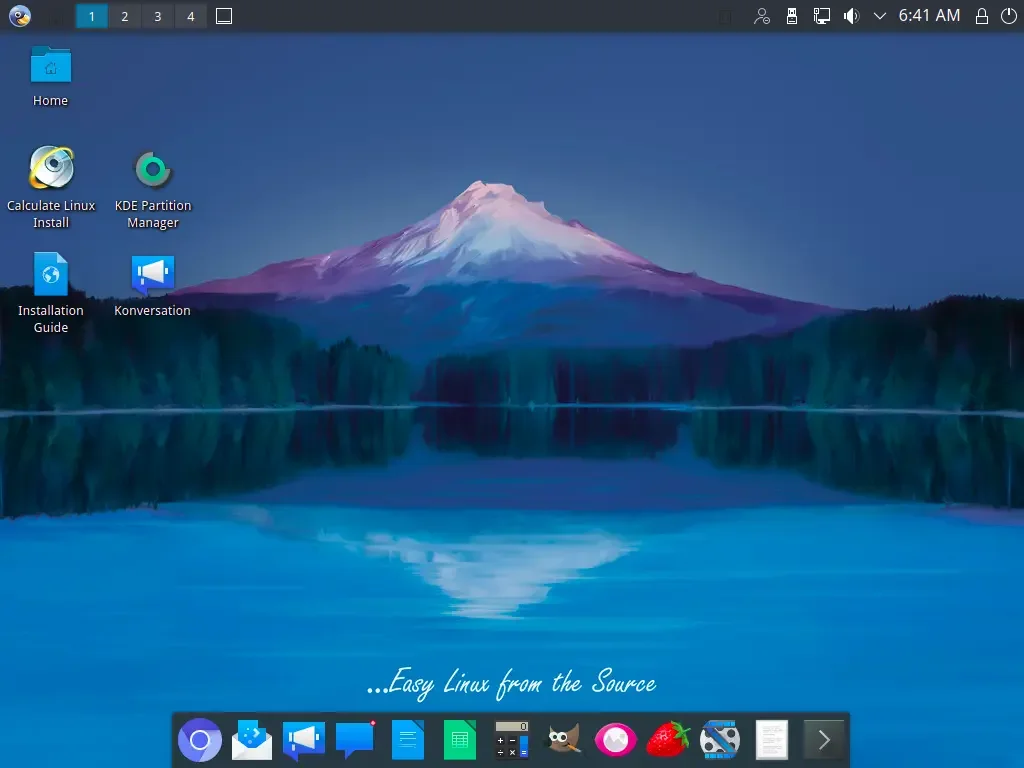Open the mail client in the dock
Screen dimensions: 1024x768
pos(252,740)
